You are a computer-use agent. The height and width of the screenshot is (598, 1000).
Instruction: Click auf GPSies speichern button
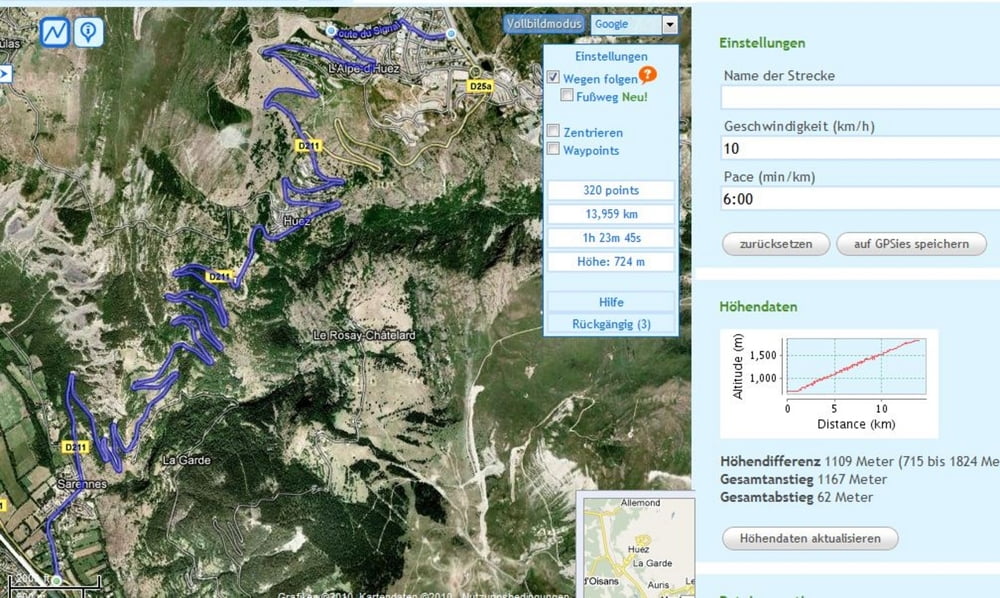click(x=911, y=244)
